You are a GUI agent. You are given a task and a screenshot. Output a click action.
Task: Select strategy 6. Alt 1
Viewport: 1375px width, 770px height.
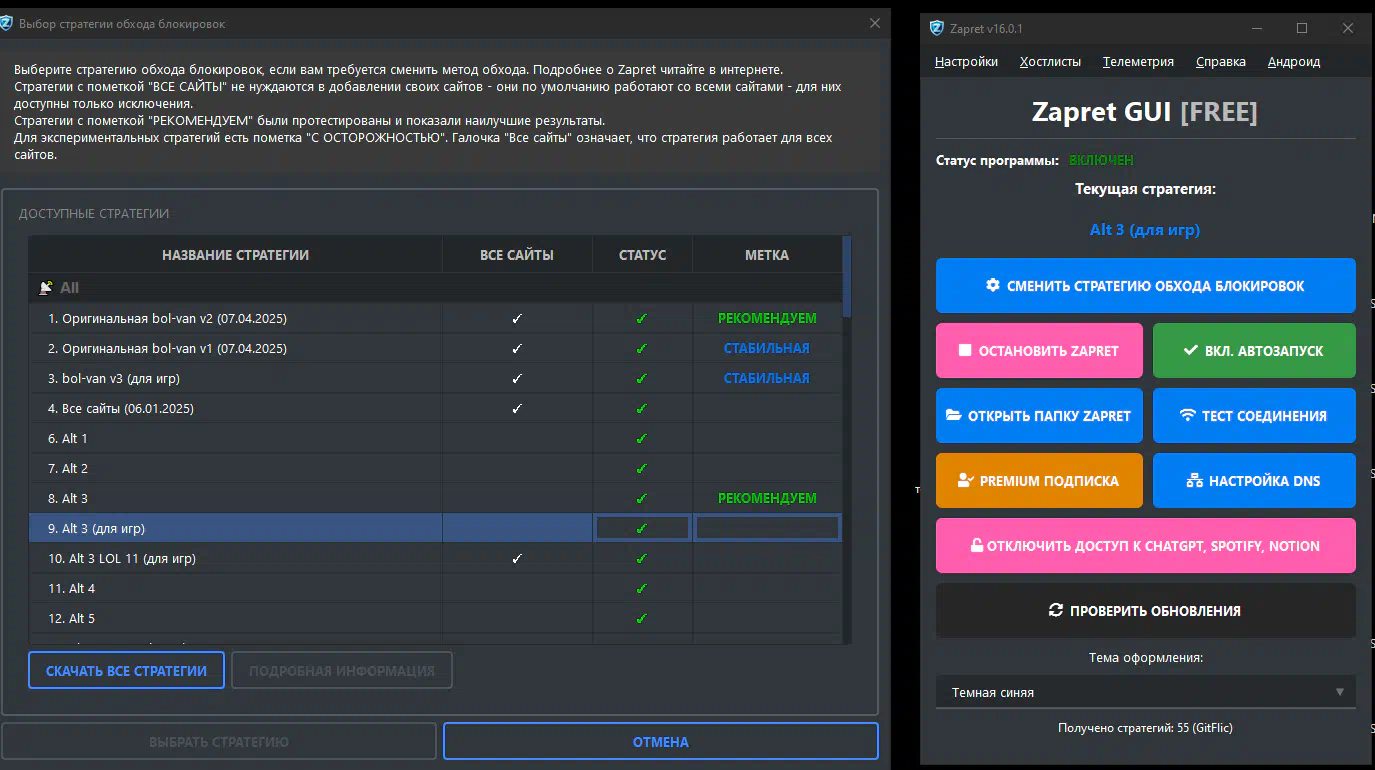[x=436, y=438]
